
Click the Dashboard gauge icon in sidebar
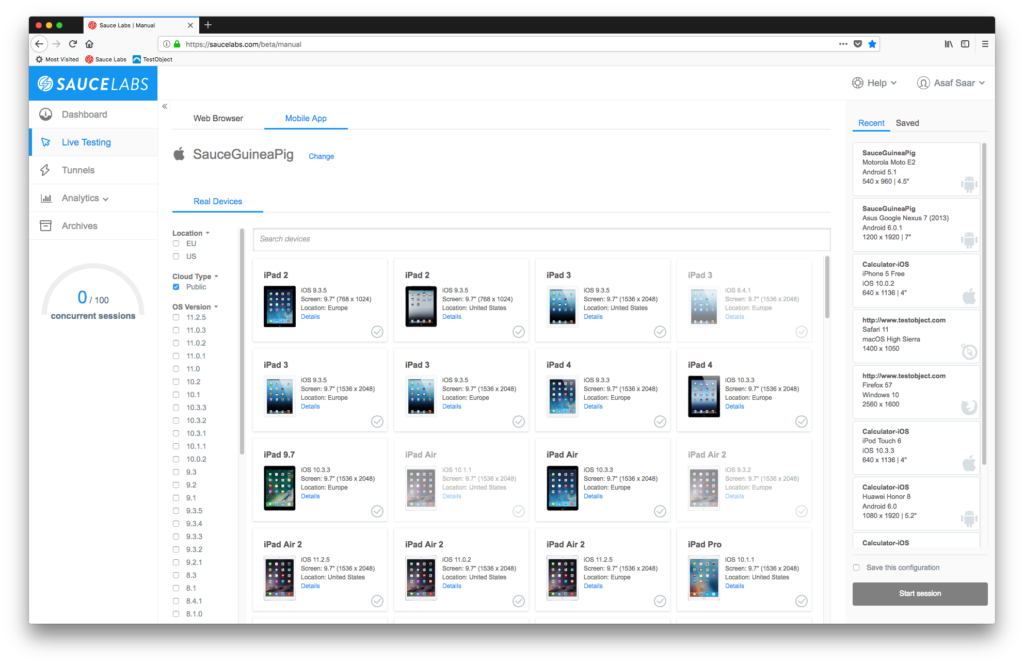pos(46,115)
